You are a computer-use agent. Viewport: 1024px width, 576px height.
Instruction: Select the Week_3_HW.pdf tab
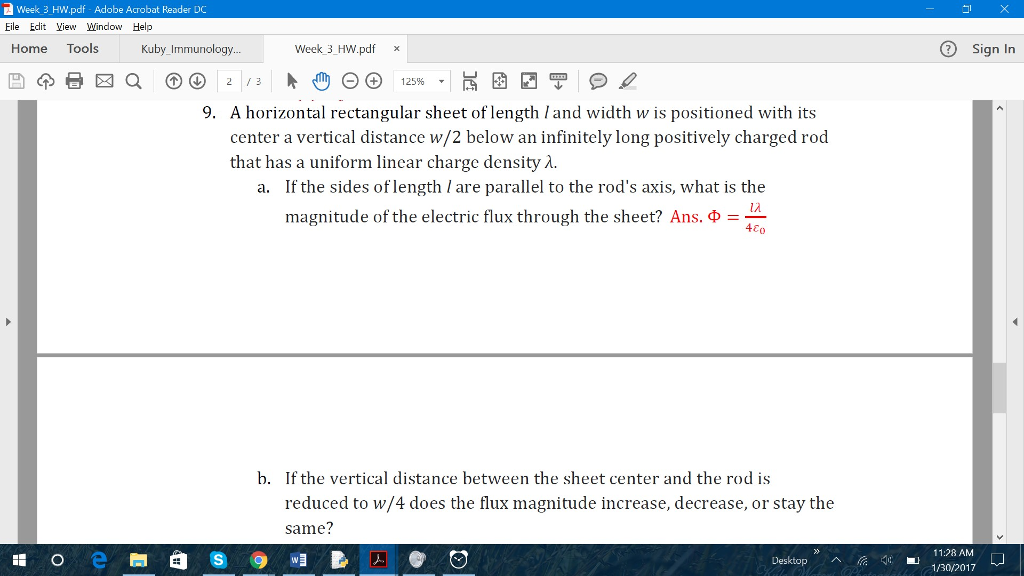click(335, 49)
